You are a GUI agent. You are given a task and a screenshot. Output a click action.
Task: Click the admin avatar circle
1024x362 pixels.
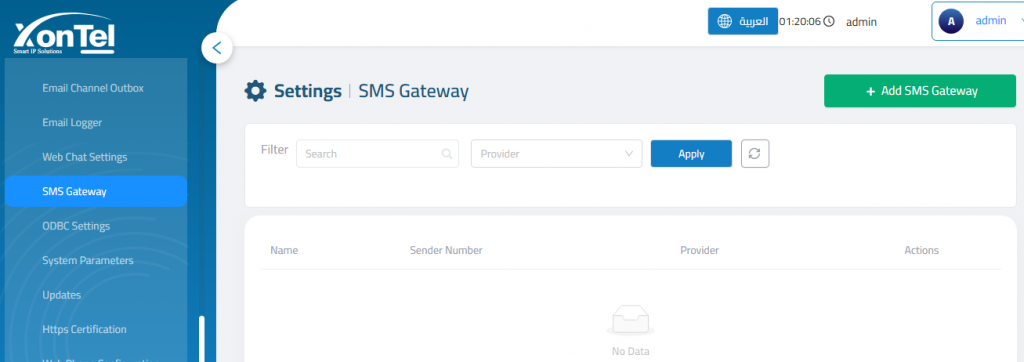pos(951,21)
